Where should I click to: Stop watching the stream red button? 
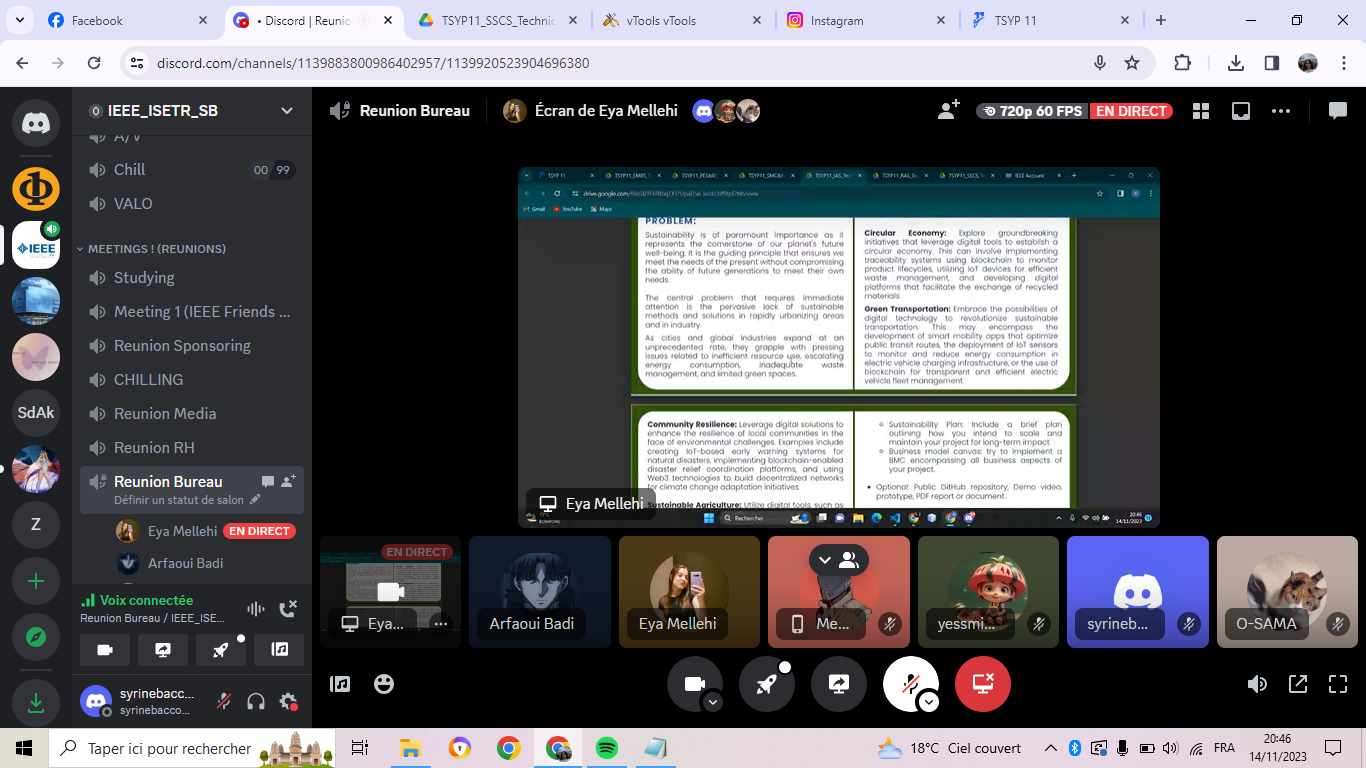(x=983, y=684)
